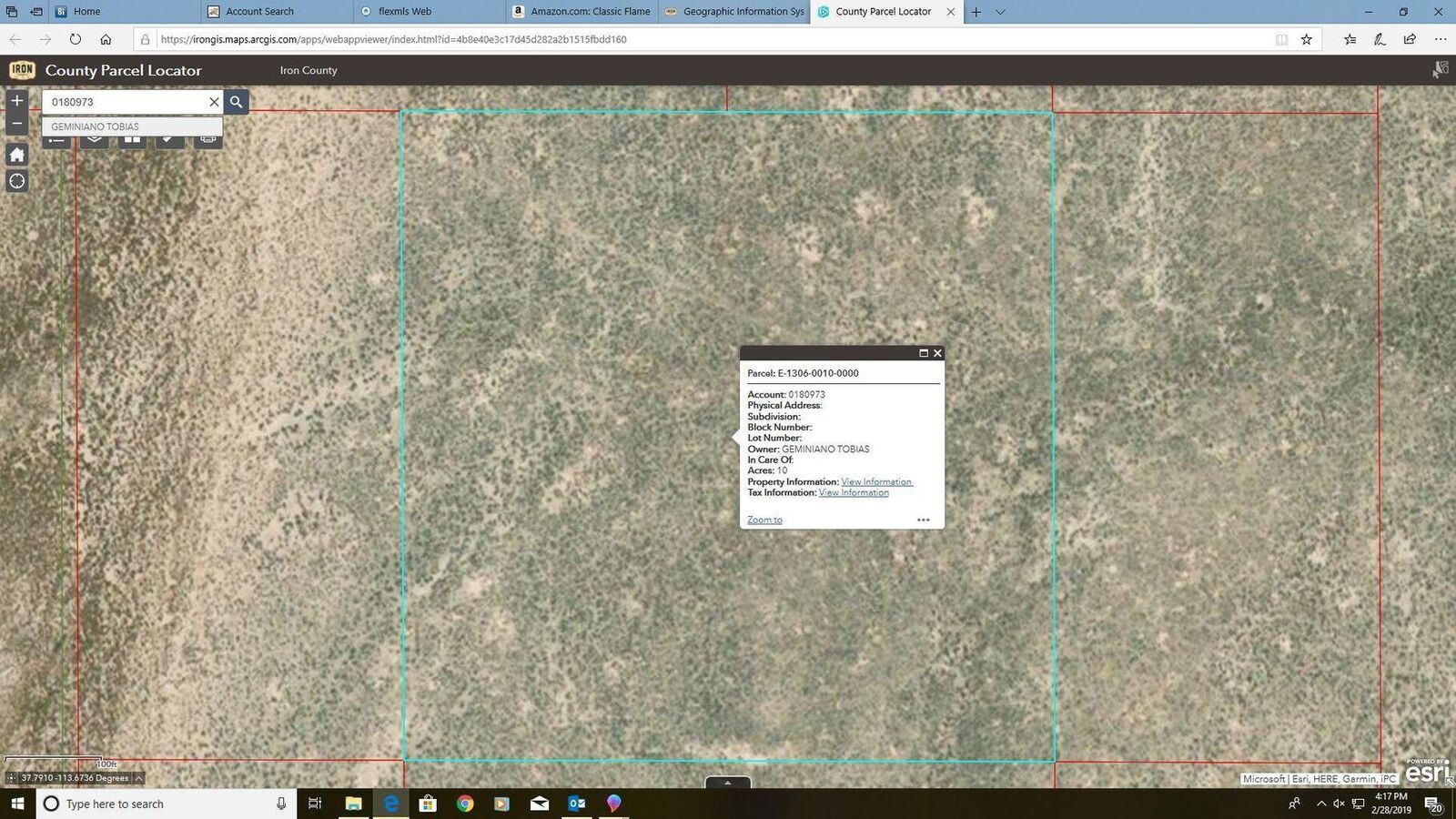The image size is (1456, 819).
Task: Open the ellipsis menu in the parcel popup
Action: [923, 520]
